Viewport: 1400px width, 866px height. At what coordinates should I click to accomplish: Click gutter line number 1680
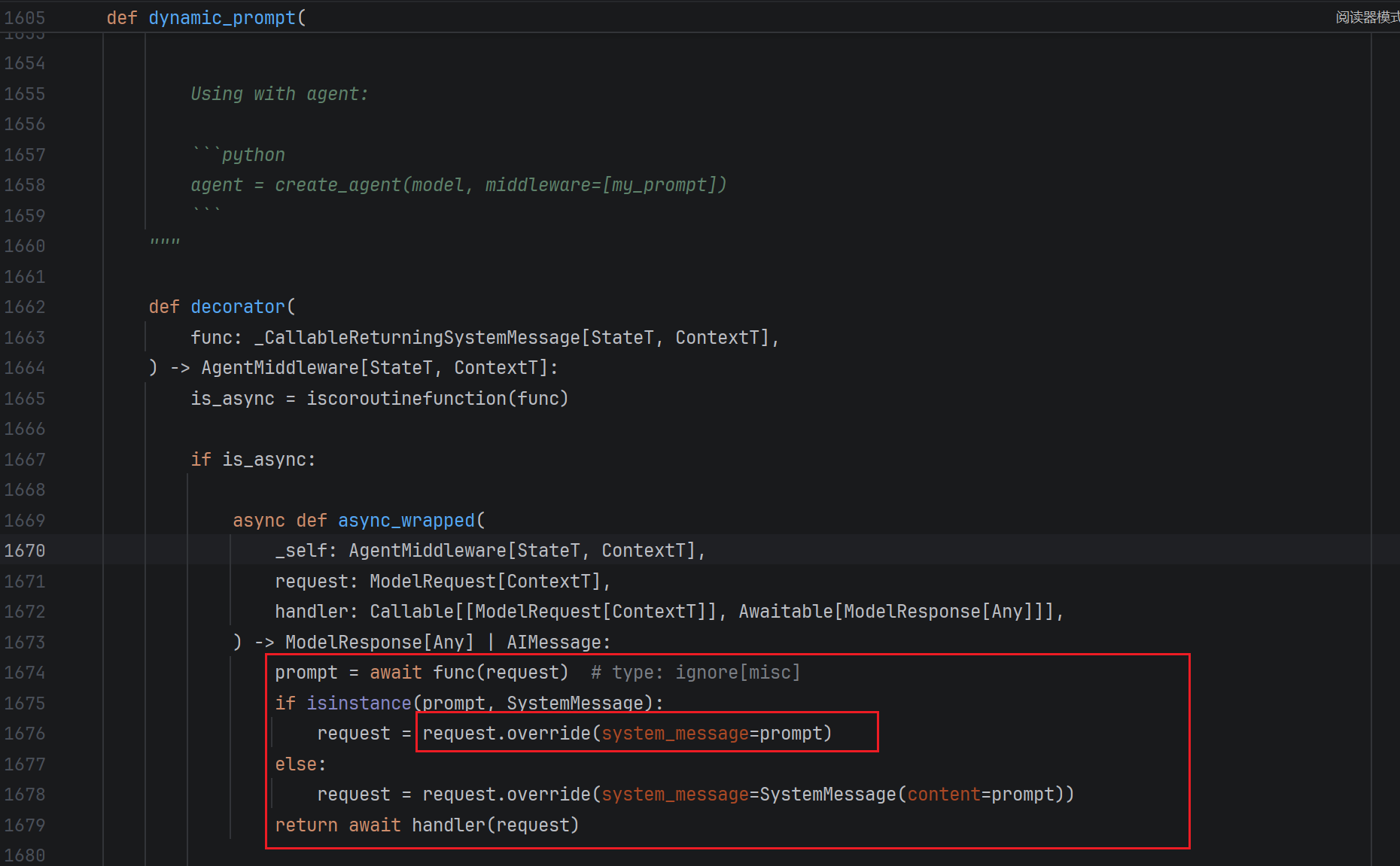click(25, 855)
